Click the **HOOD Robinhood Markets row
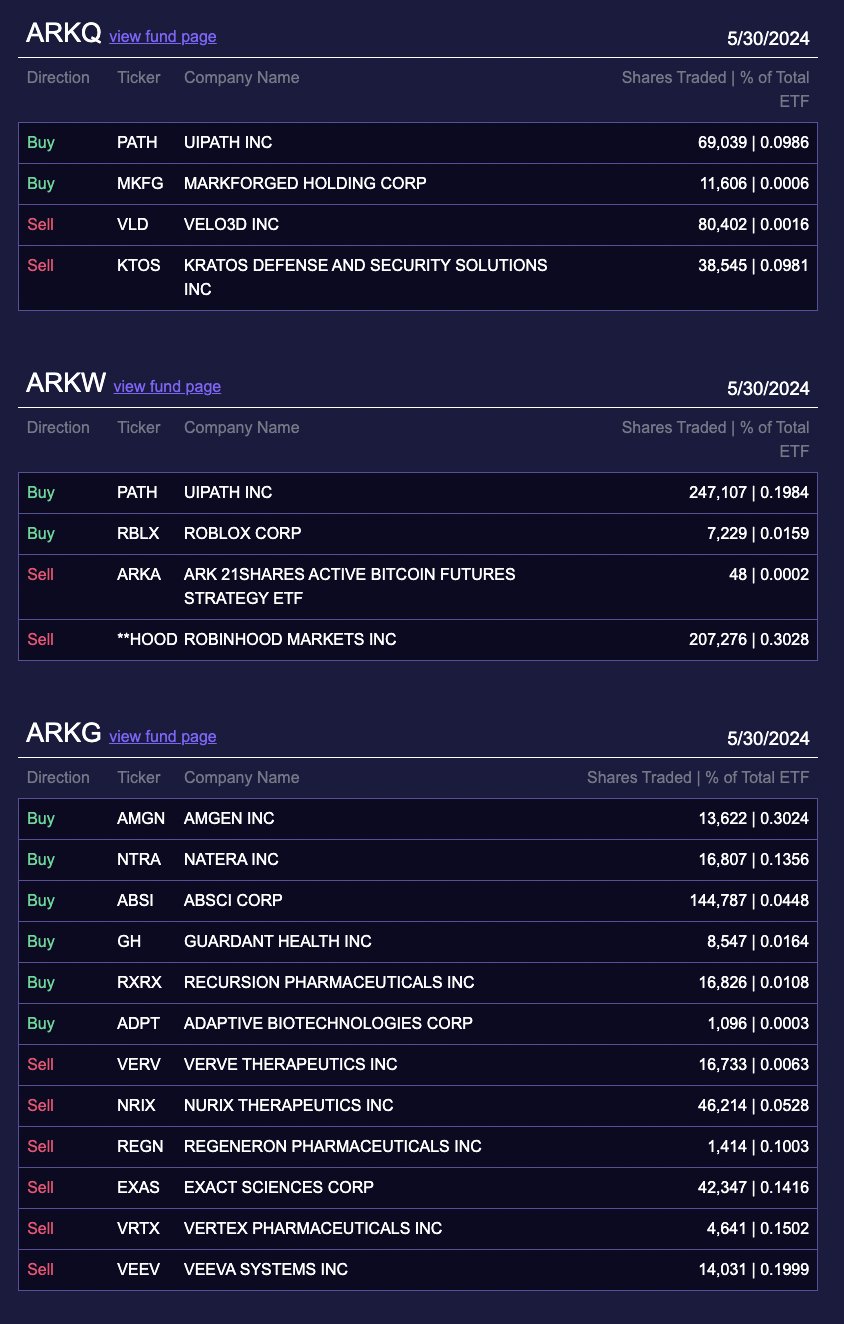This screenshot has height=1324, width=844. (418, 640)
